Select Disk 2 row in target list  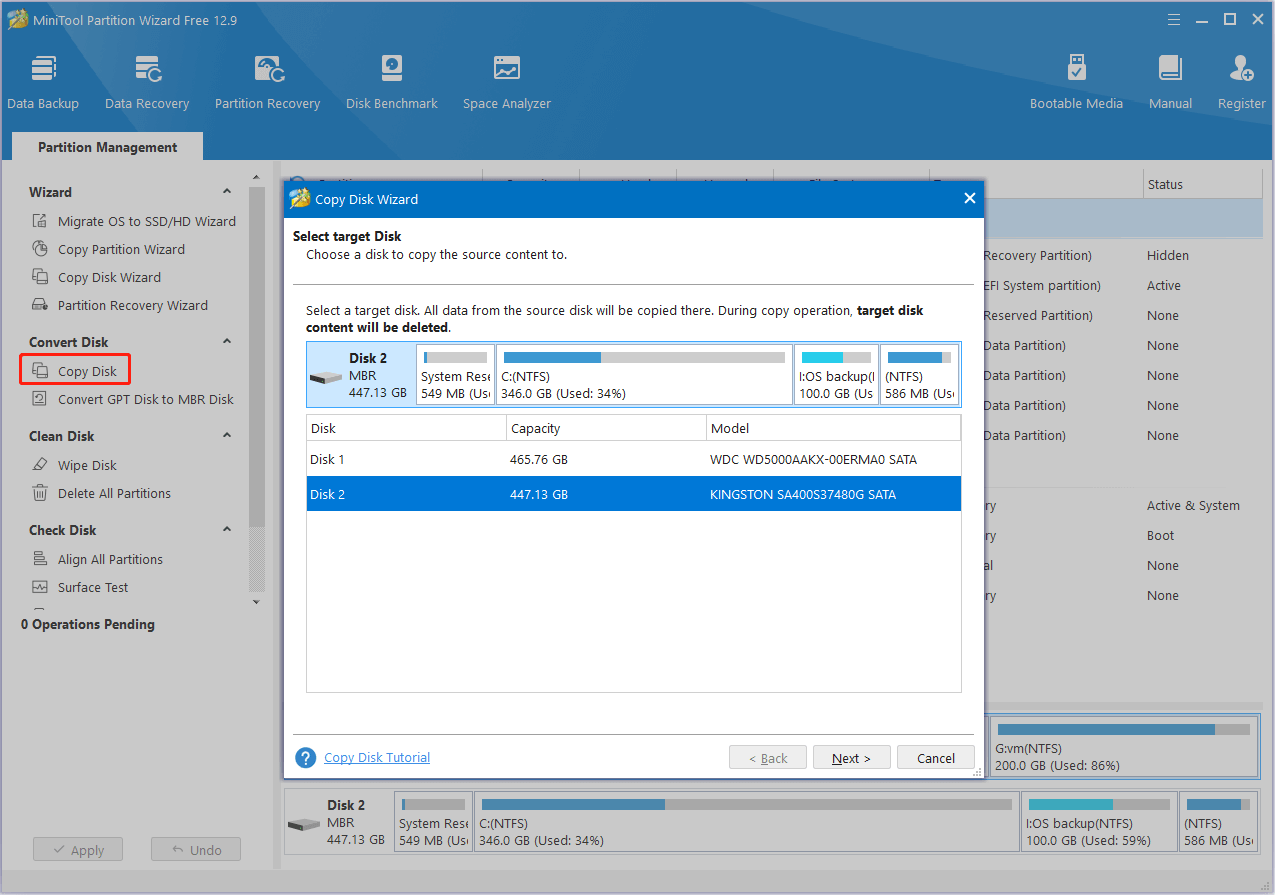[x=633, y=494]
